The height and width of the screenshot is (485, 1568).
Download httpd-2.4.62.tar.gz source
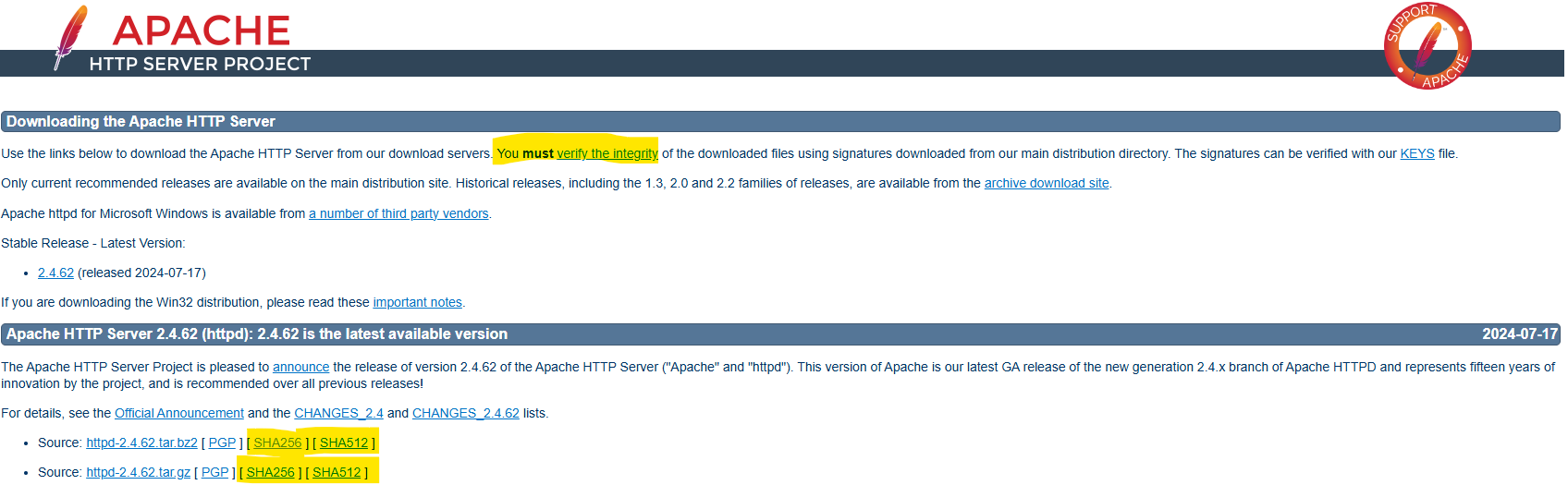pos(138,472)
